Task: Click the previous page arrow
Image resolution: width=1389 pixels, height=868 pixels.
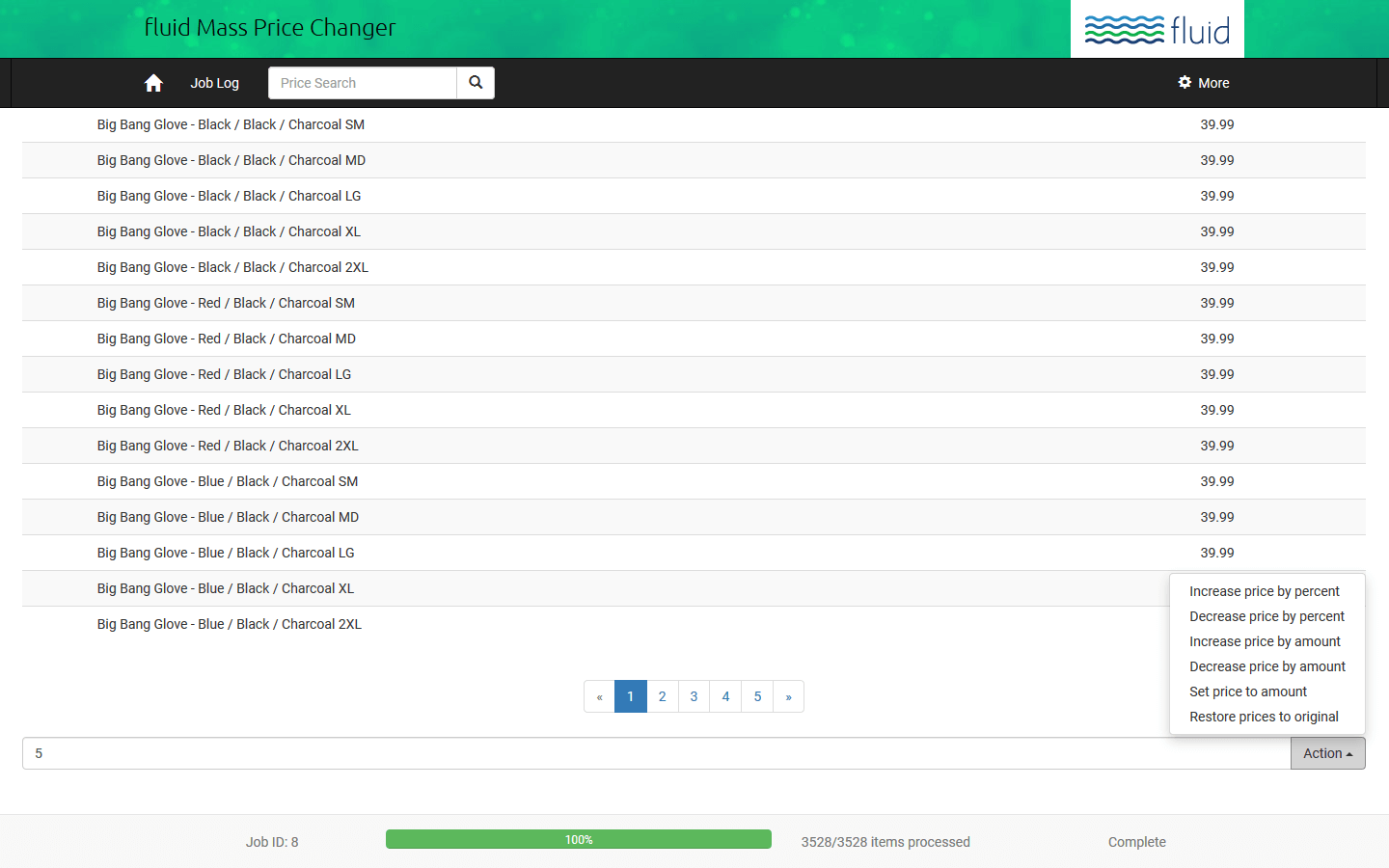Action: 599,696
